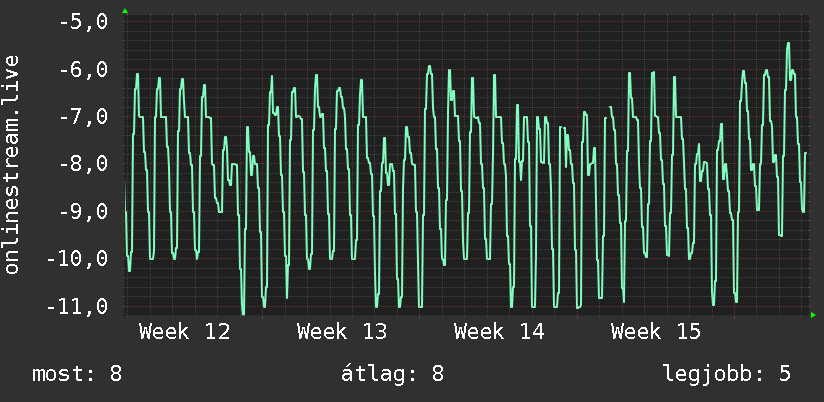The image size is (824, 402).
Task: Click the '-11,0' y-axis value
Action: point(78,306)
